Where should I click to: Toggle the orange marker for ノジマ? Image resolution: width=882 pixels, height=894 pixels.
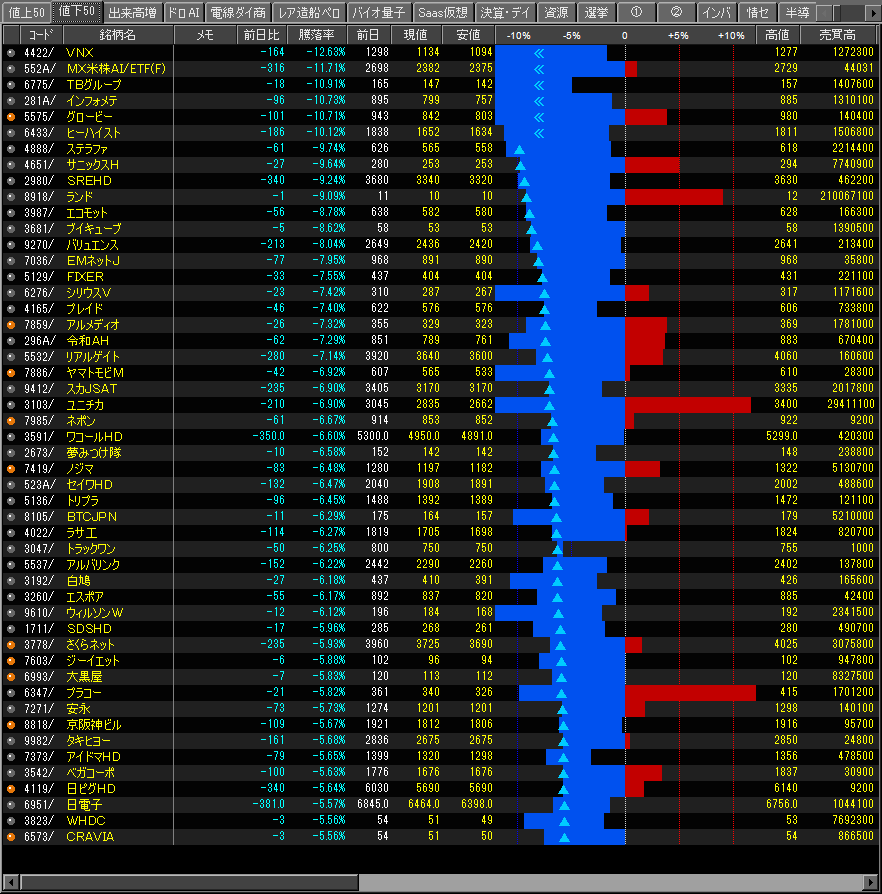[x=11, y=469]
